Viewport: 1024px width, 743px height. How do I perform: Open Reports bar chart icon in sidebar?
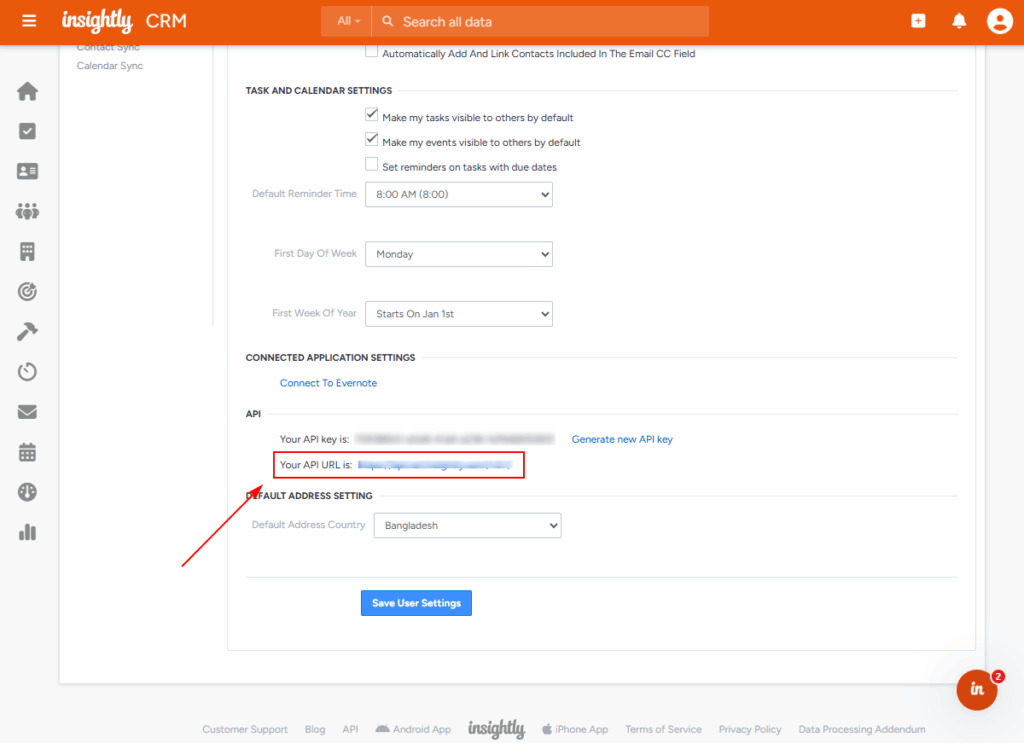(27, 531)
